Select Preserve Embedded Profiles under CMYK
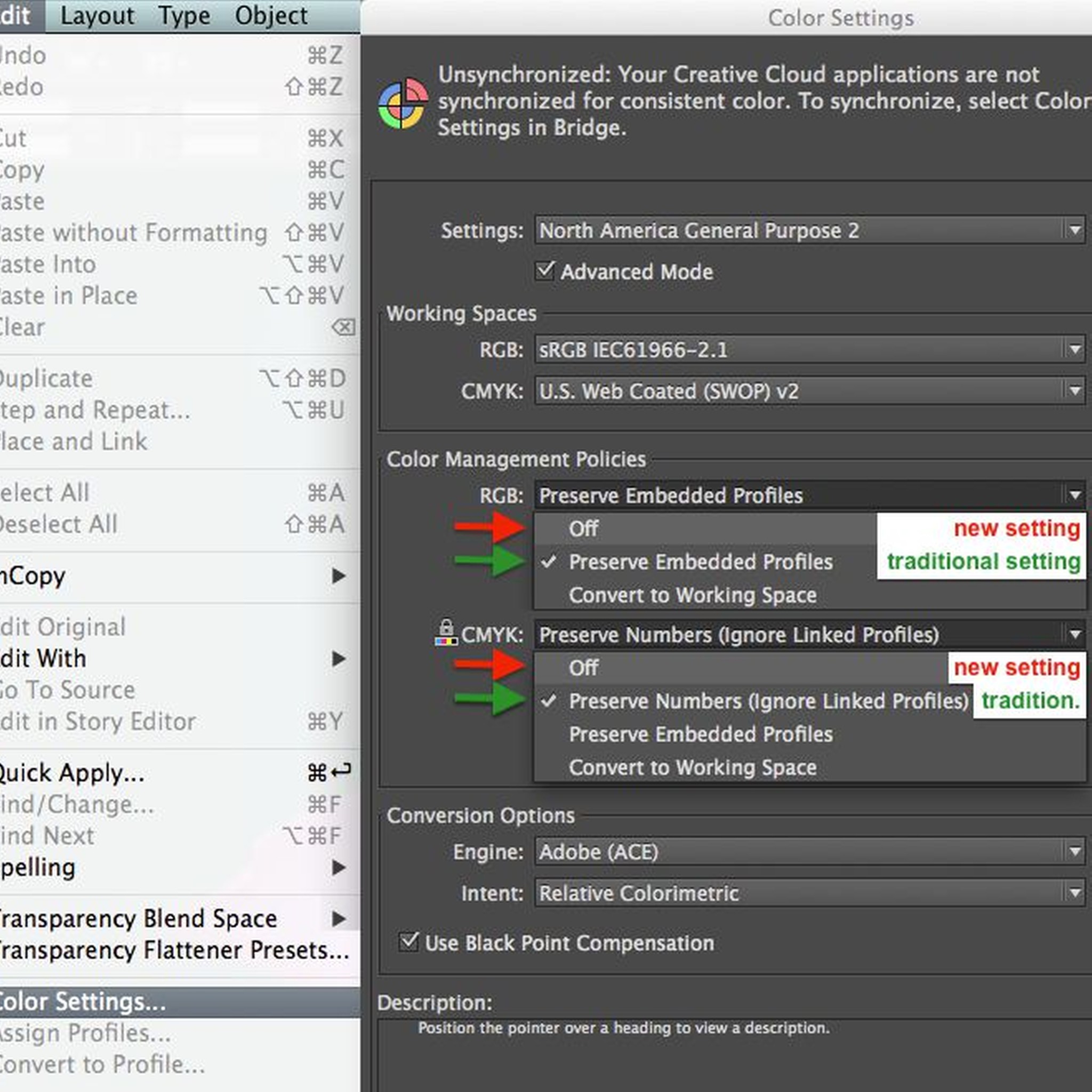 [701, 734]
